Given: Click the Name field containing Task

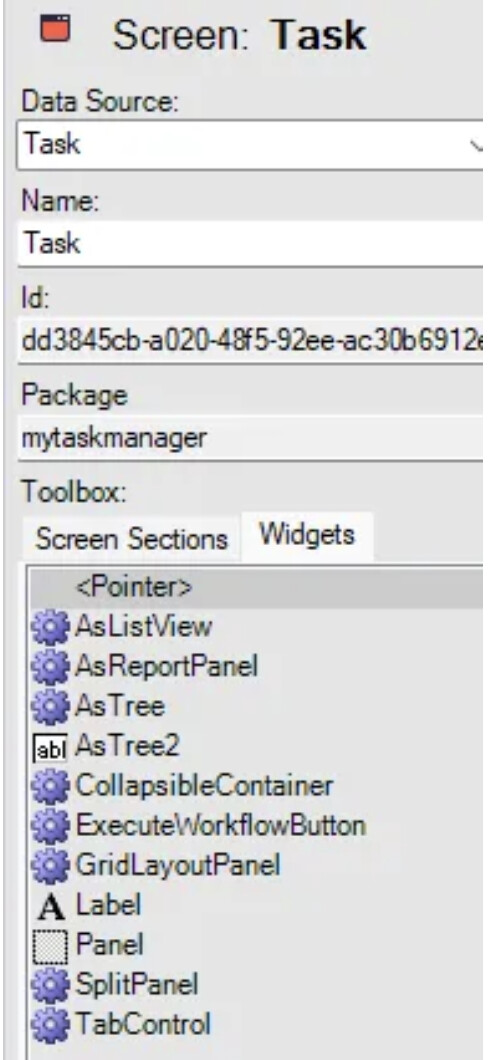Looking at the screenshot, I should (250, 243).
